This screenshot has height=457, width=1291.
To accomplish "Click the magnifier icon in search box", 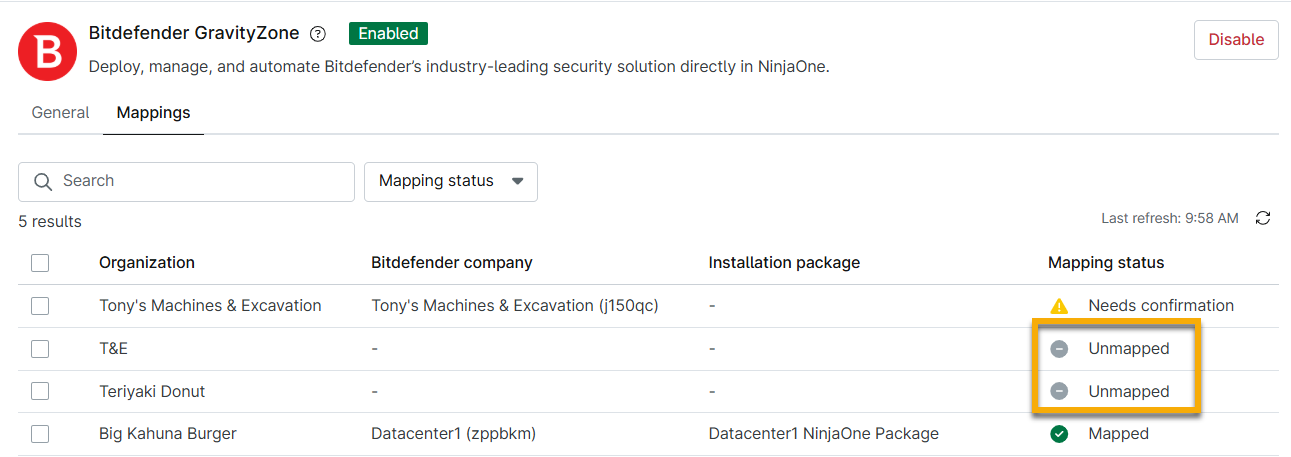I will click(x=42, y=182).
